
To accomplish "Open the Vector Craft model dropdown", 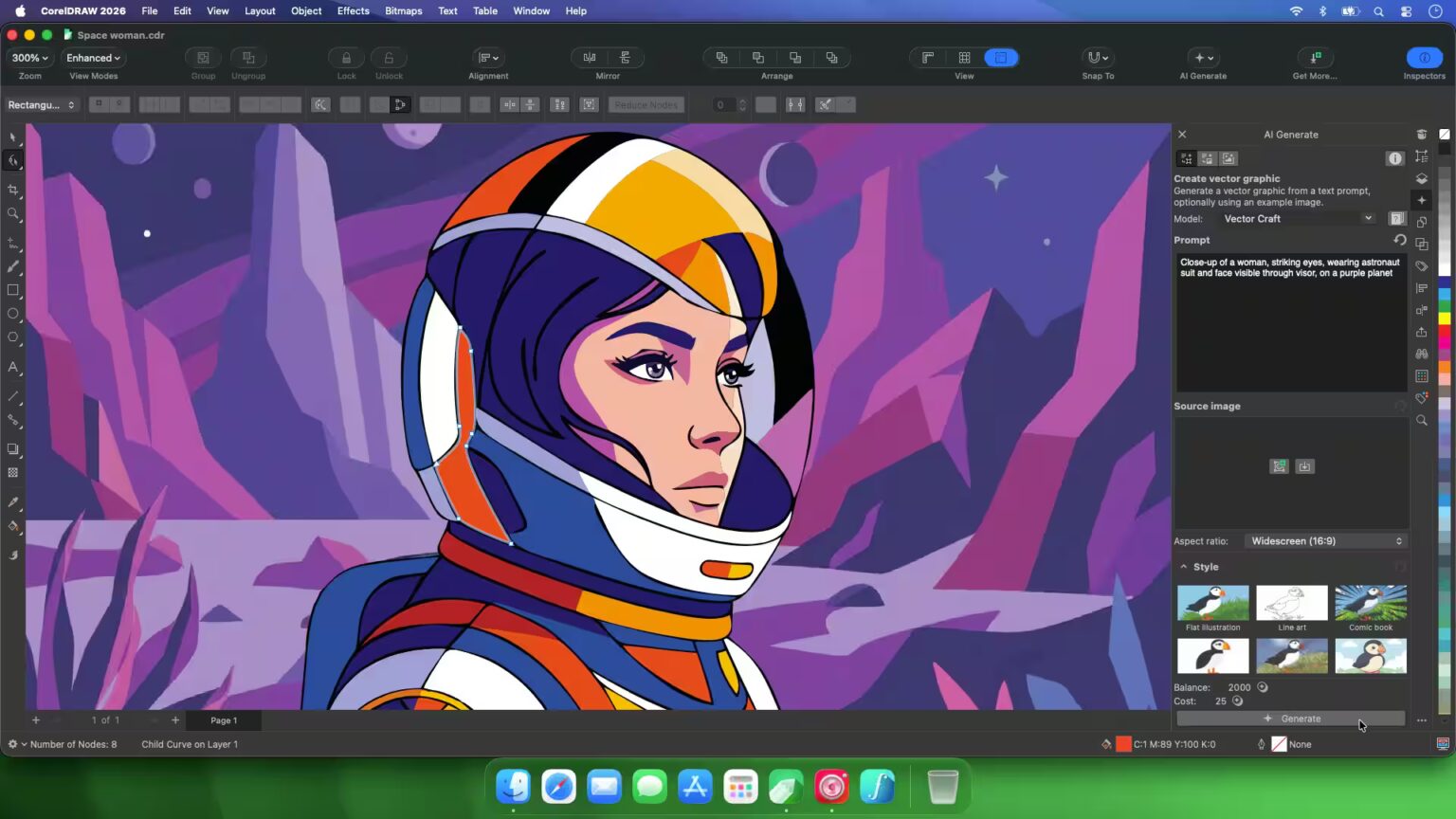I will point(1297,219).
